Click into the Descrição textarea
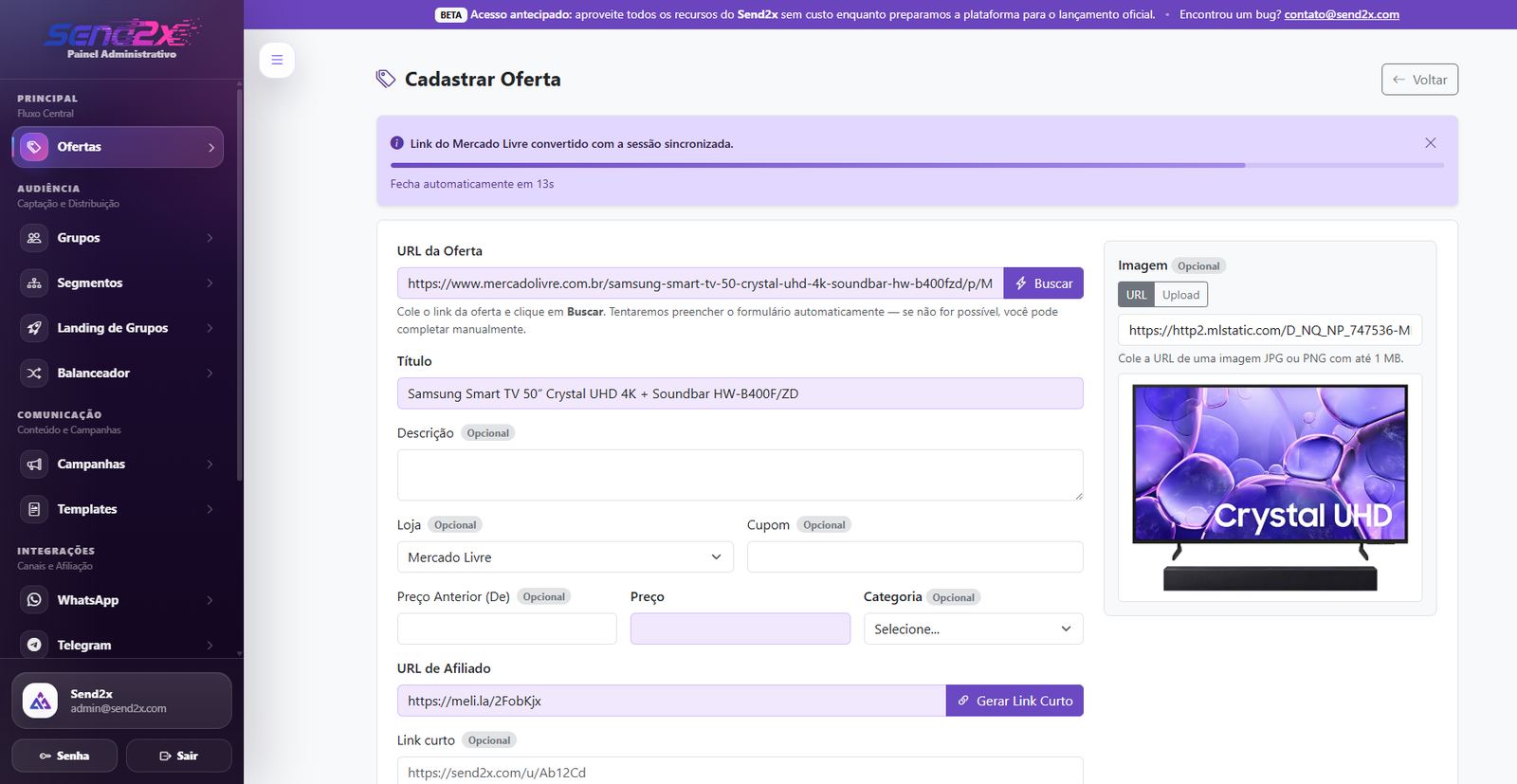 coord(740,475)
